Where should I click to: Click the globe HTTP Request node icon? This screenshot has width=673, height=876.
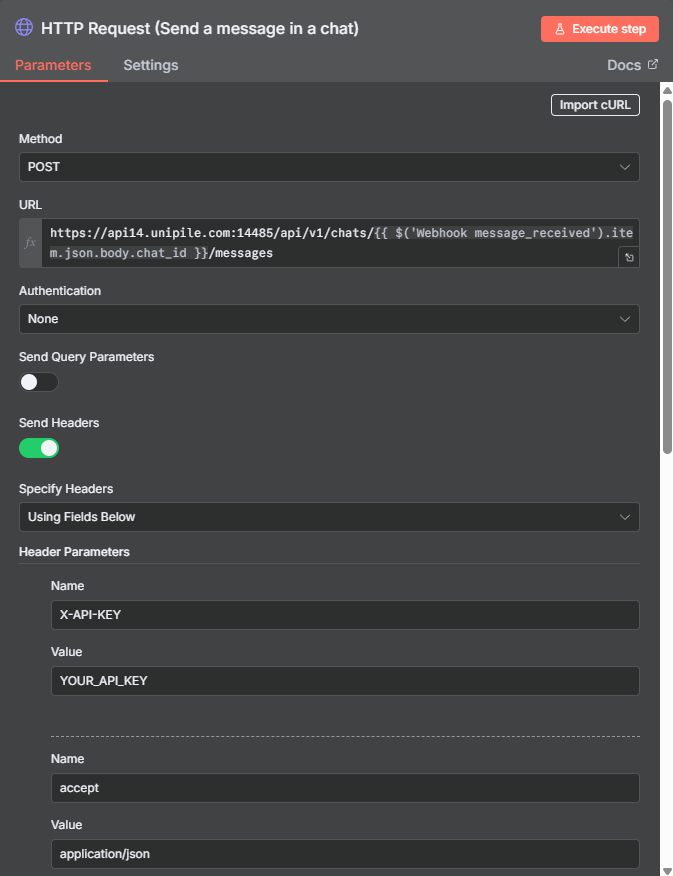point(24,27)
